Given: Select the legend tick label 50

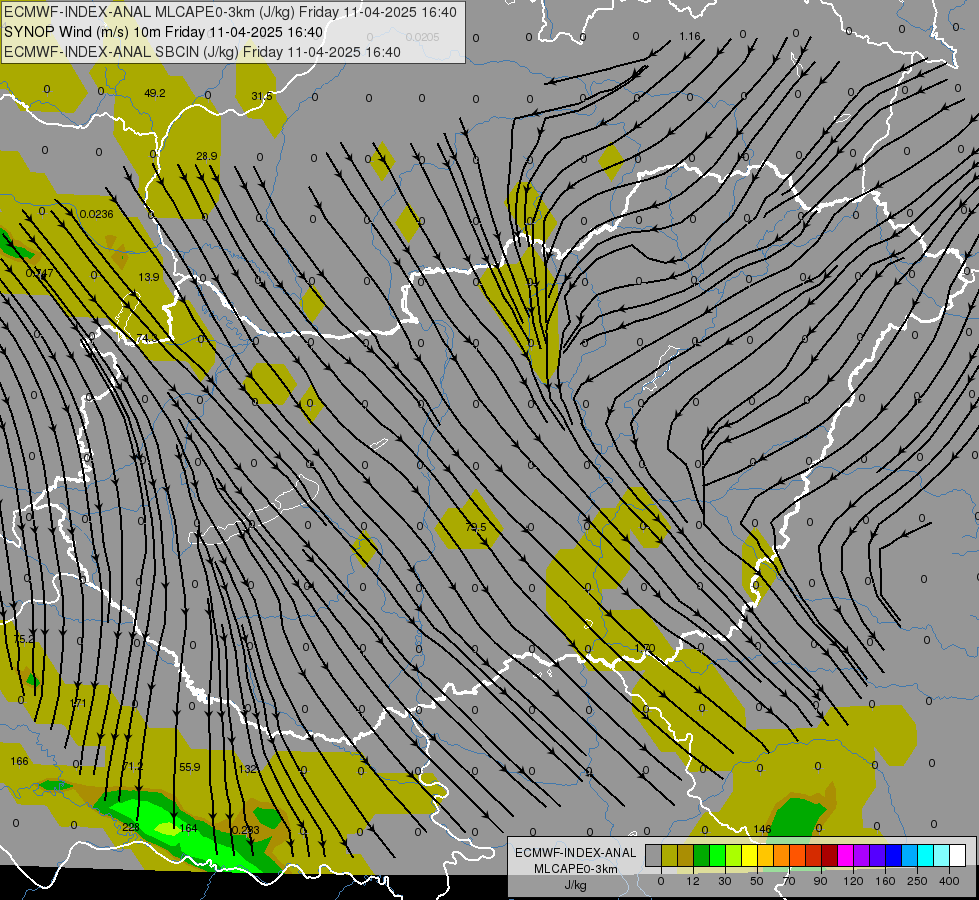Looking at the screenshot, I should 757,881.
